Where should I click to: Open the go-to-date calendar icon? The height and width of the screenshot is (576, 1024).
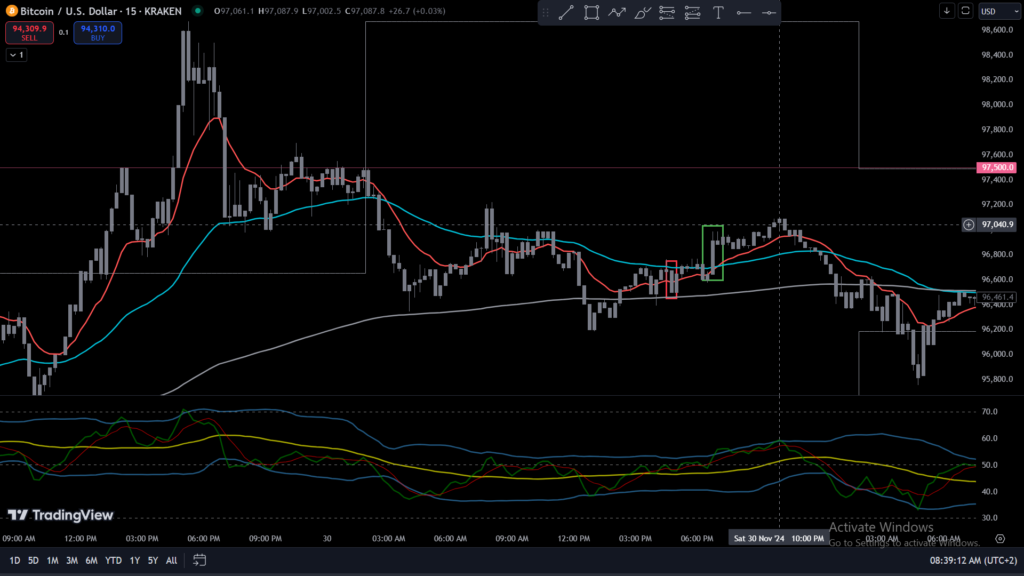click(x=200, y=560)
